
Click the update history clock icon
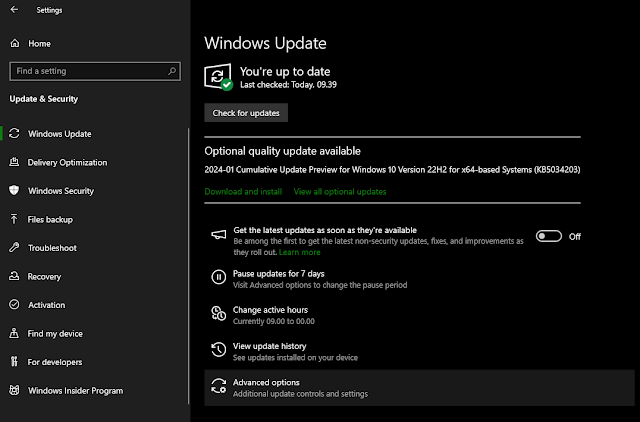coord(219,350)
